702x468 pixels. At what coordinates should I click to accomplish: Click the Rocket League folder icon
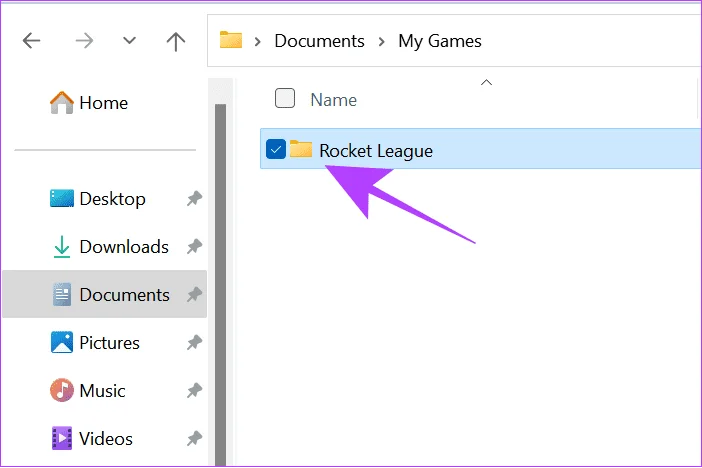click(301, 149)
